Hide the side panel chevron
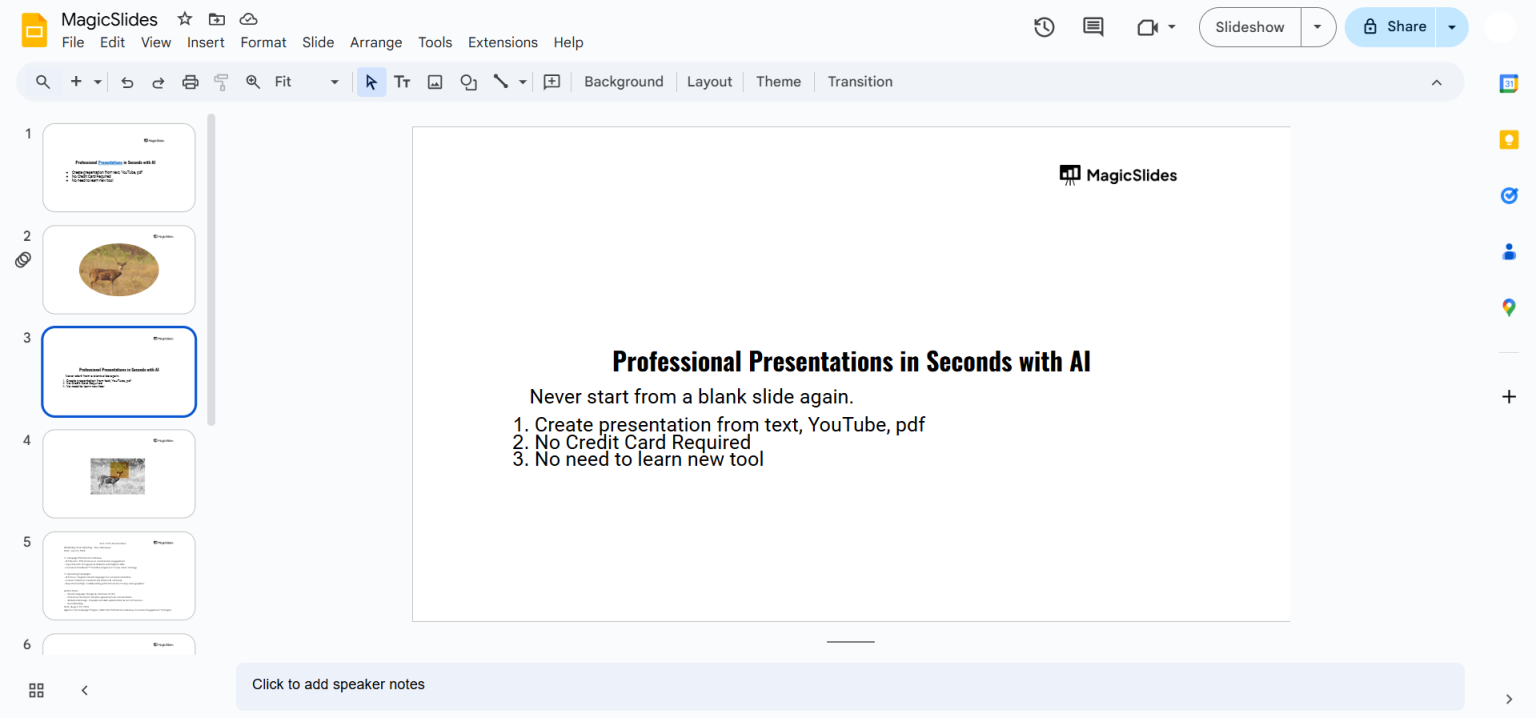 [x=1509, y=699]
